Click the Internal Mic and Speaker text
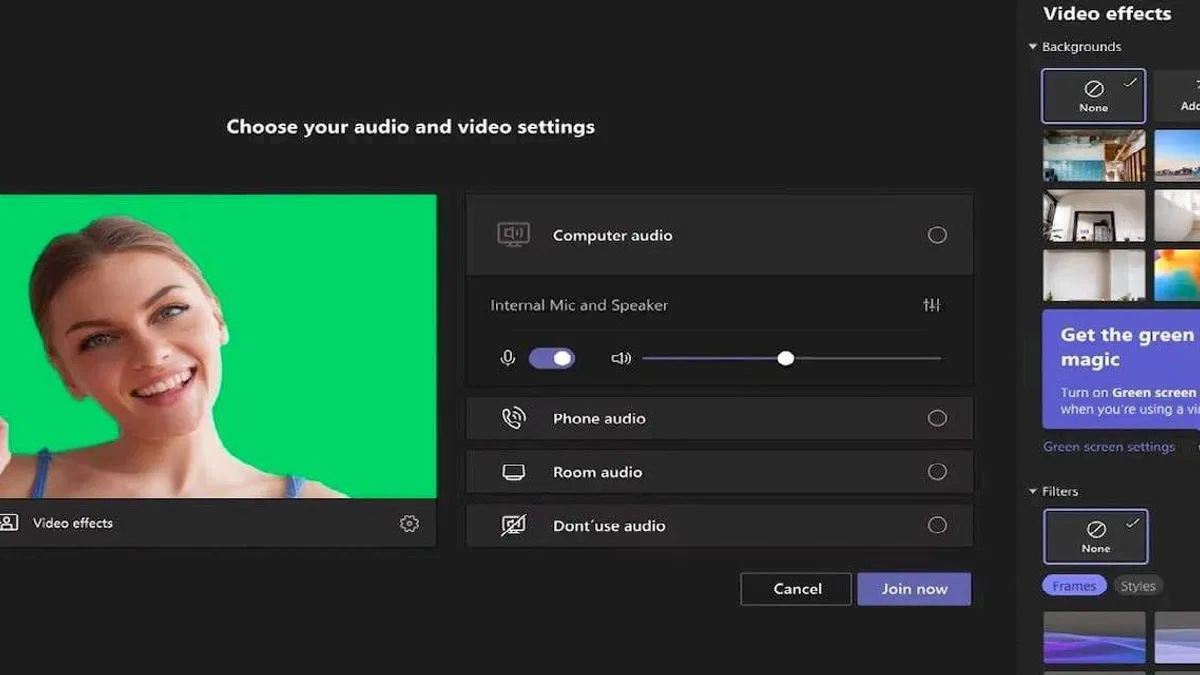 pos(579,305)
